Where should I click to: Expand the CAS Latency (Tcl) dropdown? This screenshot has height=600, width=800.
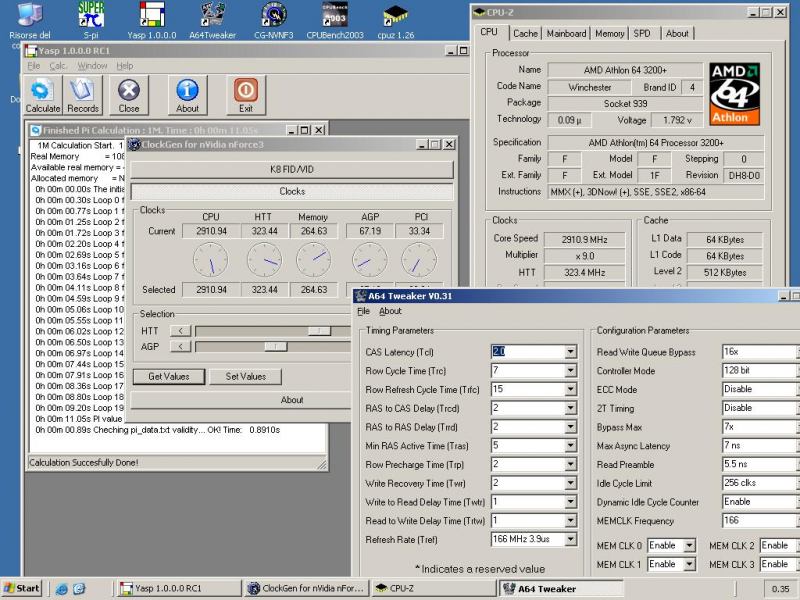(x=571, y=352)
